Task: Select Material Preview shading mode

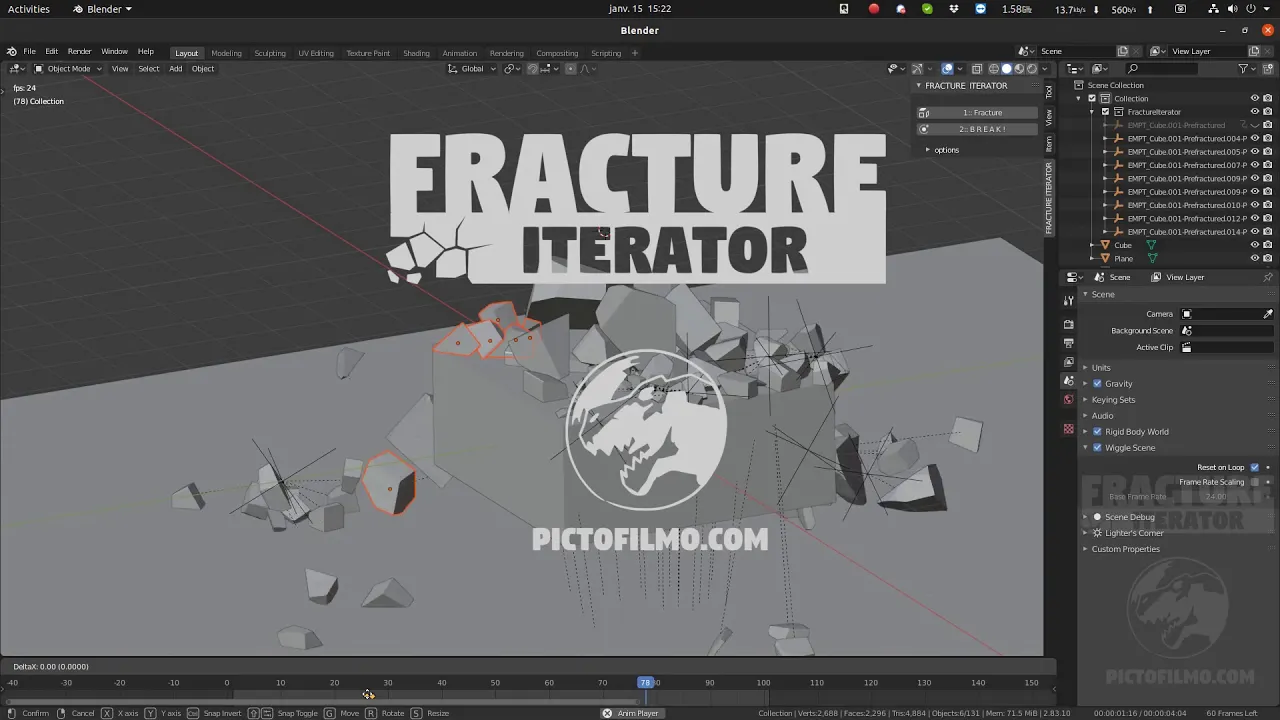Action: click(x=1019, y=68)
